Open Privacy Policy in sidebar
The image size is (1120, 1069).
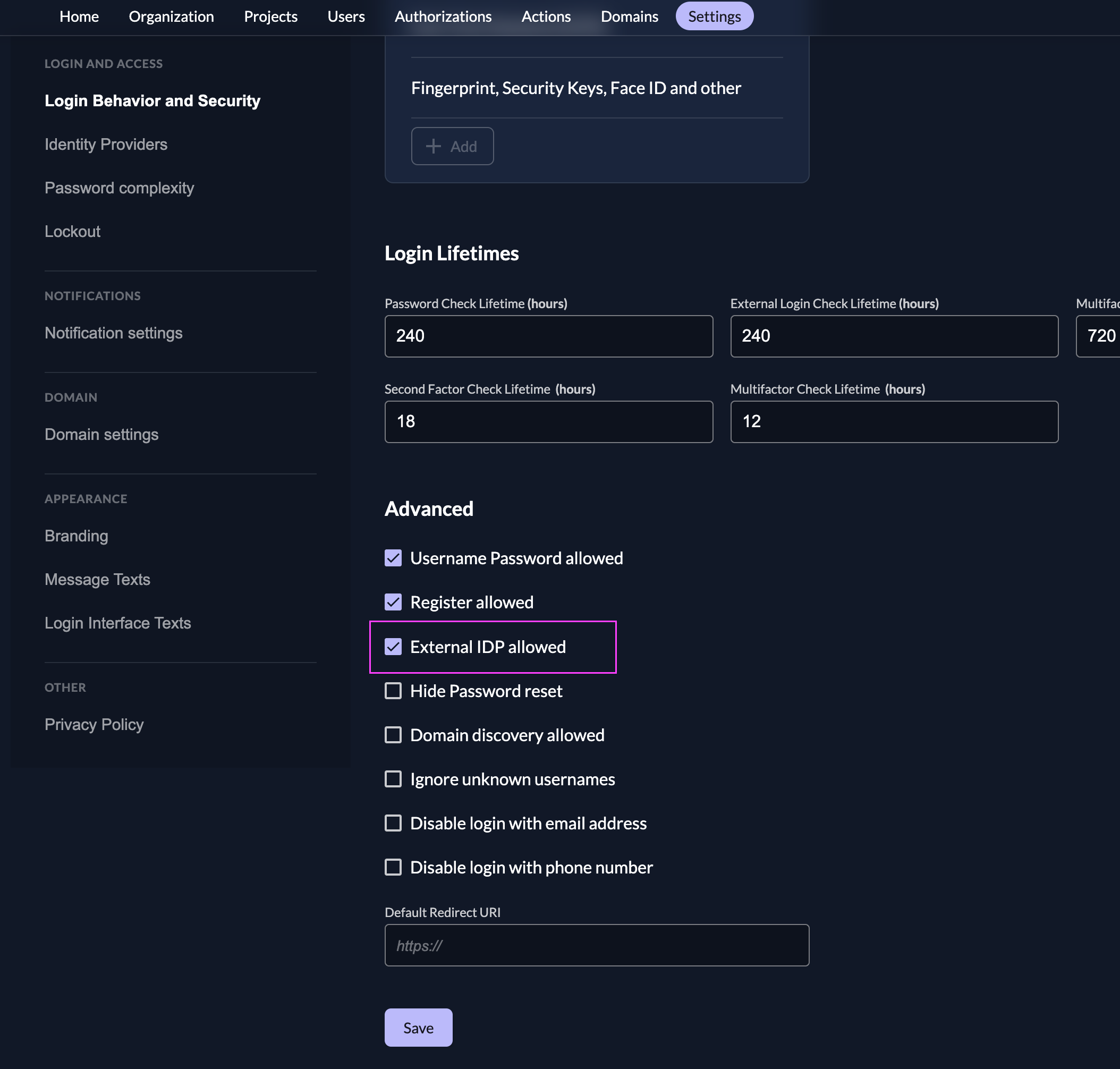pyautogui.click(x=94, y=724)
